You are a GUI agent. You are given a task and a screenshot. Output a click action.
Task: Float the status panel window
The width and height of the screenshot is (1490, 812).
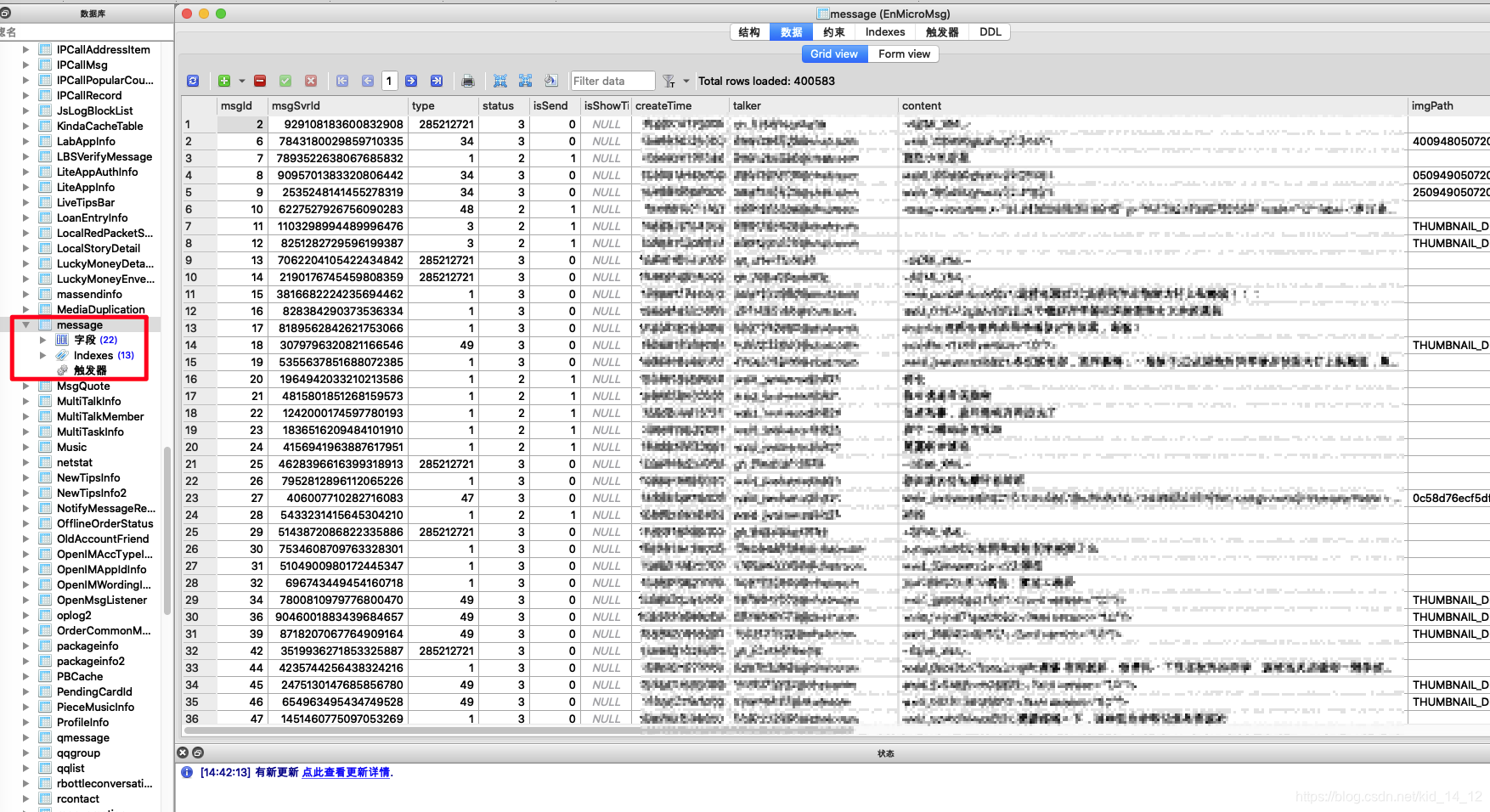(198, 753)
